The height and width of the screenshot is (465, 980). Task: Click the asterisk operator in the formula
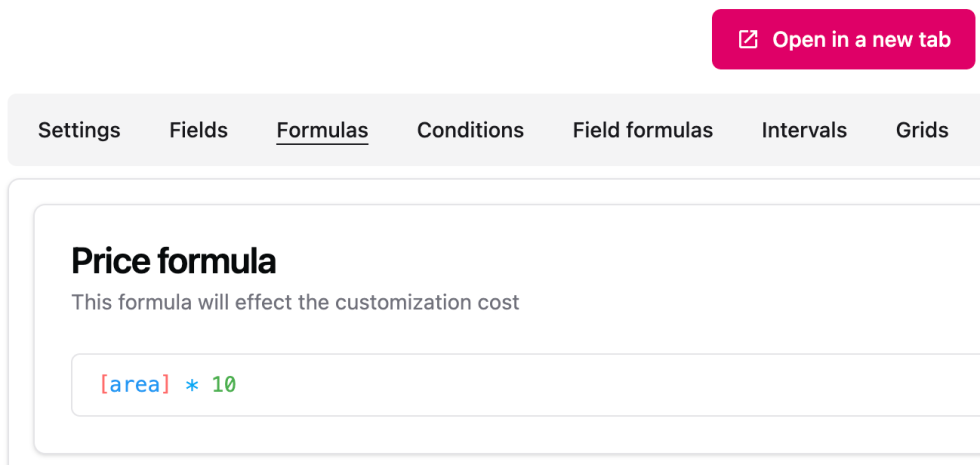pyautogui.click(x=192, y=385)
